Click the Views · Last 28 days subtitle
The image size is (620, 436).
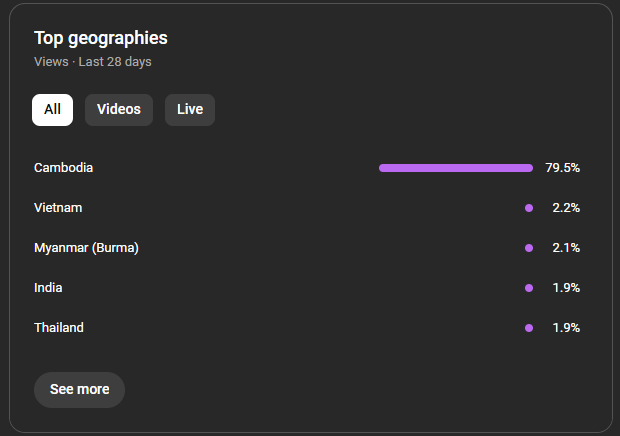[93, 62]
